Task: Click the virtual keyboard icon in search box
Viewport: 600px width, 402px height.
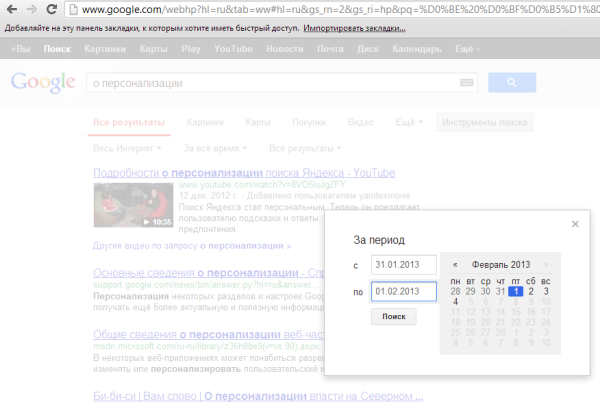Action: (x=466, y=83)
